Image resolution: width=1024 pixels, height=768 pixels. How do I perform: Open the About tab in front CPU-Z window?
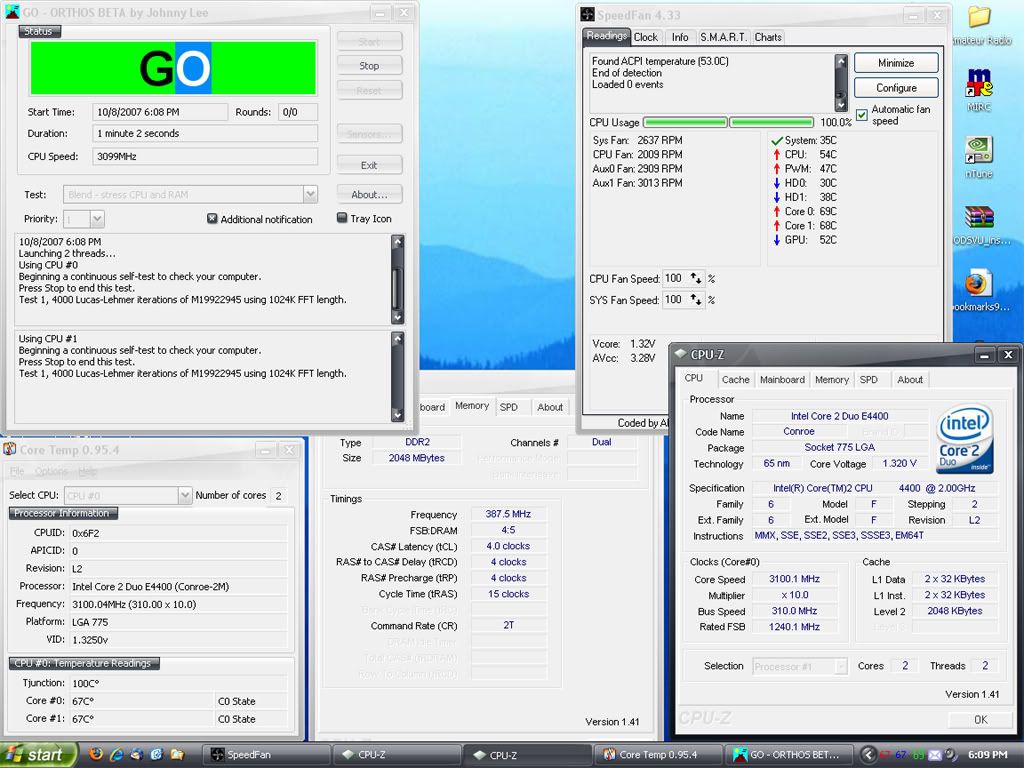coord(910,379)
